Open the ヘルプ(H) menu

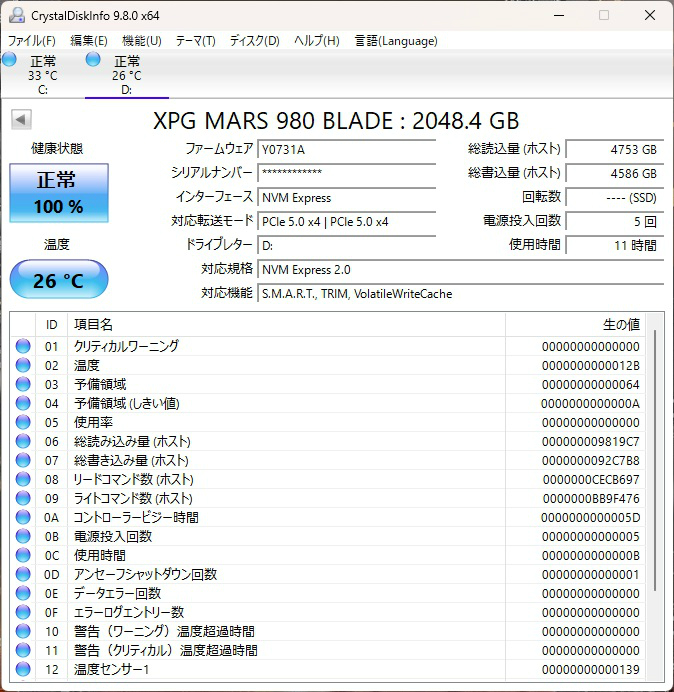[317, 41]
